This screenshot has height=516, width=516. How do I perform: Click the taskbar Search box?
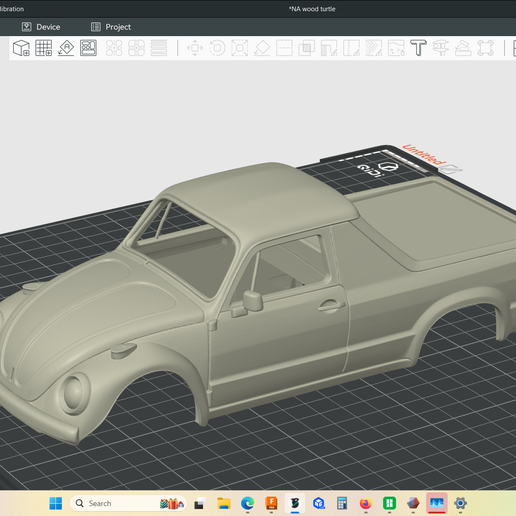[128, 503]
